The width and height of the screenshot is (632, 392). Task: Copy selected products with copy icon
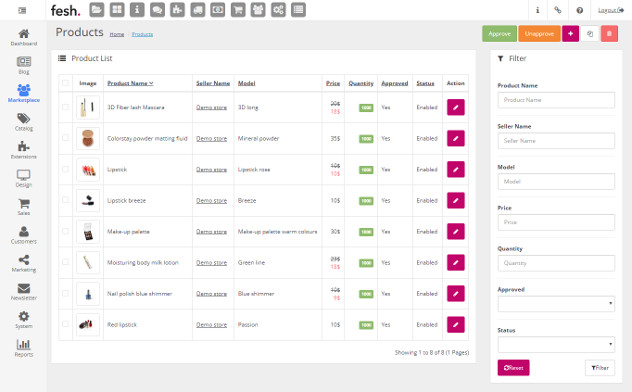[x=590, y=34]
